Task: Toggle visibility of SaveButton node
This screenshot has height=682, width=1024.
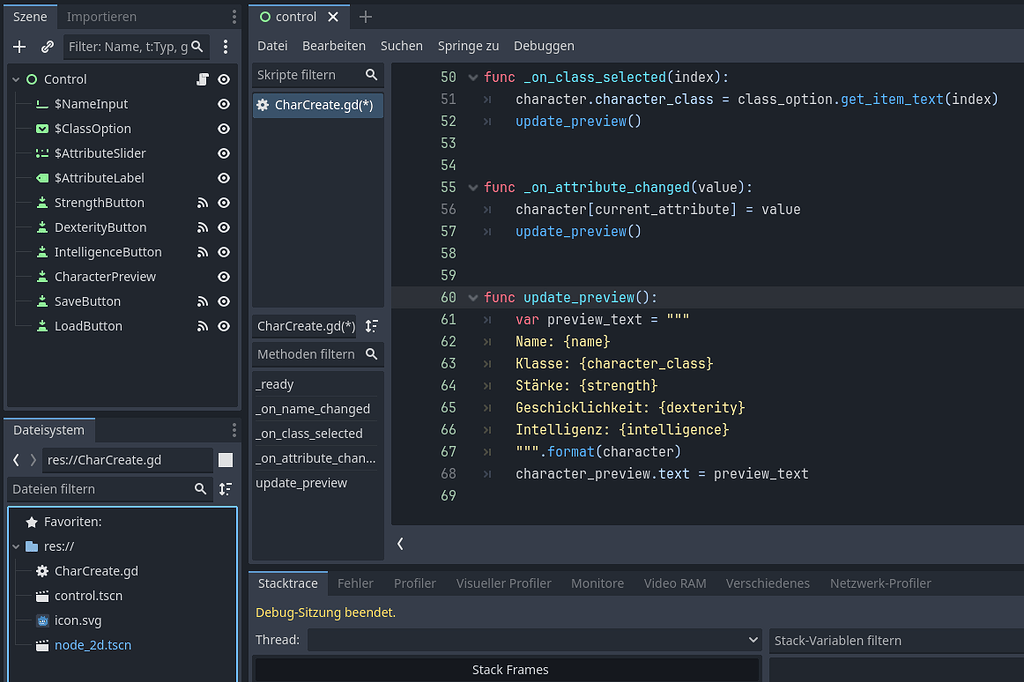Action: click(223, 302)
